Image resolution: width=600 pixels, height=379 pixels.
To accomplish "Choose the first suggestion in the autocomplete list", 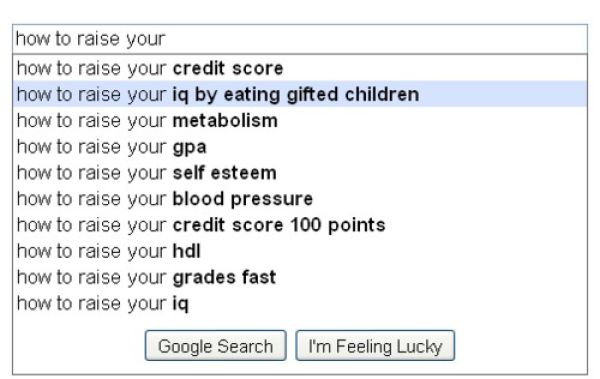I will tap(300, 69).
